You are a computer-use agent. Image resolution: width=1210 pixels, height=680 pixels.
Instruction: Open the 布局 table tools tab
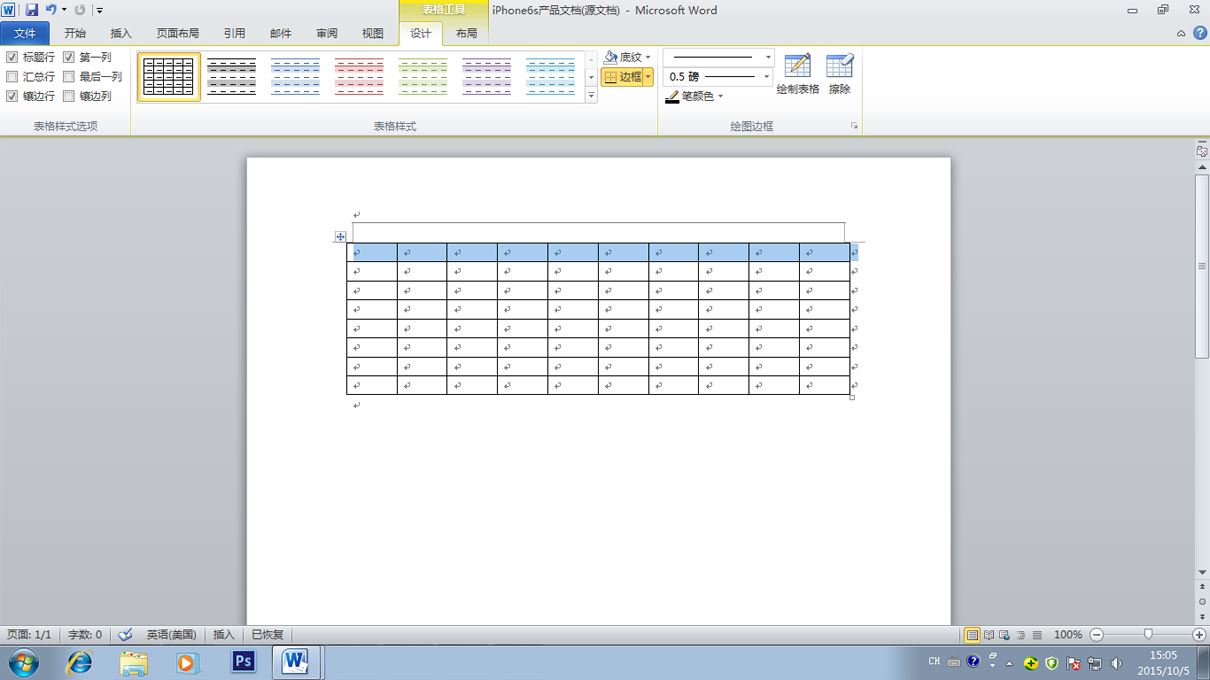[467, 33]
